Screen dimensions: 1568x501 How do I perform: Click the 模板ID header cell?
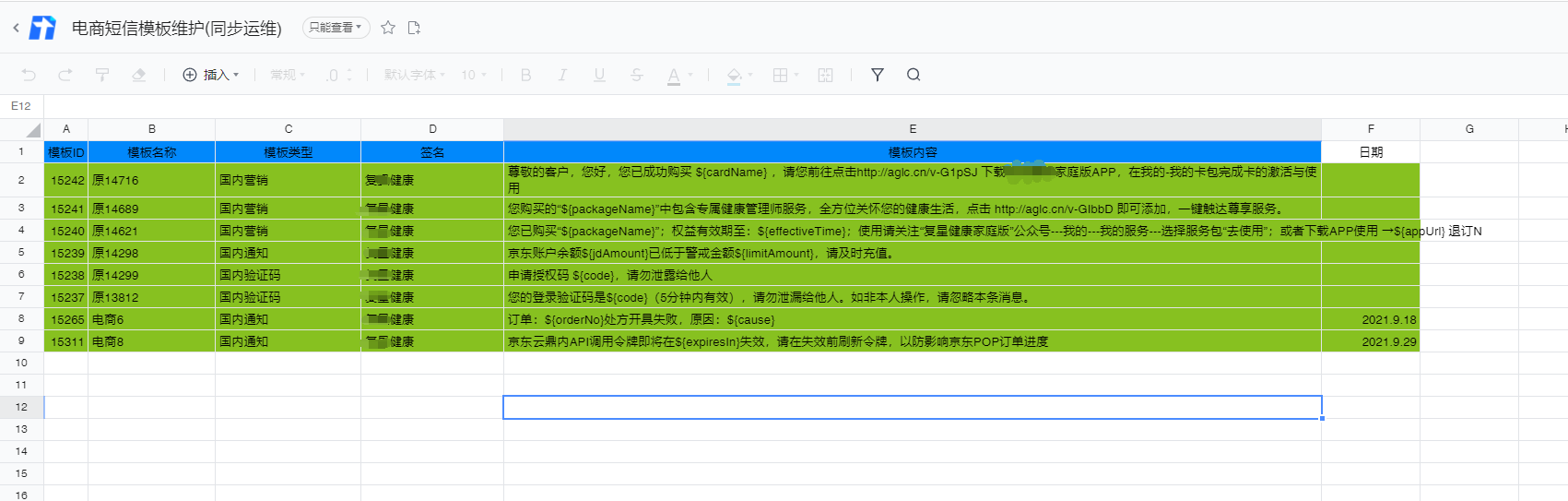click(x=66, y=152)
